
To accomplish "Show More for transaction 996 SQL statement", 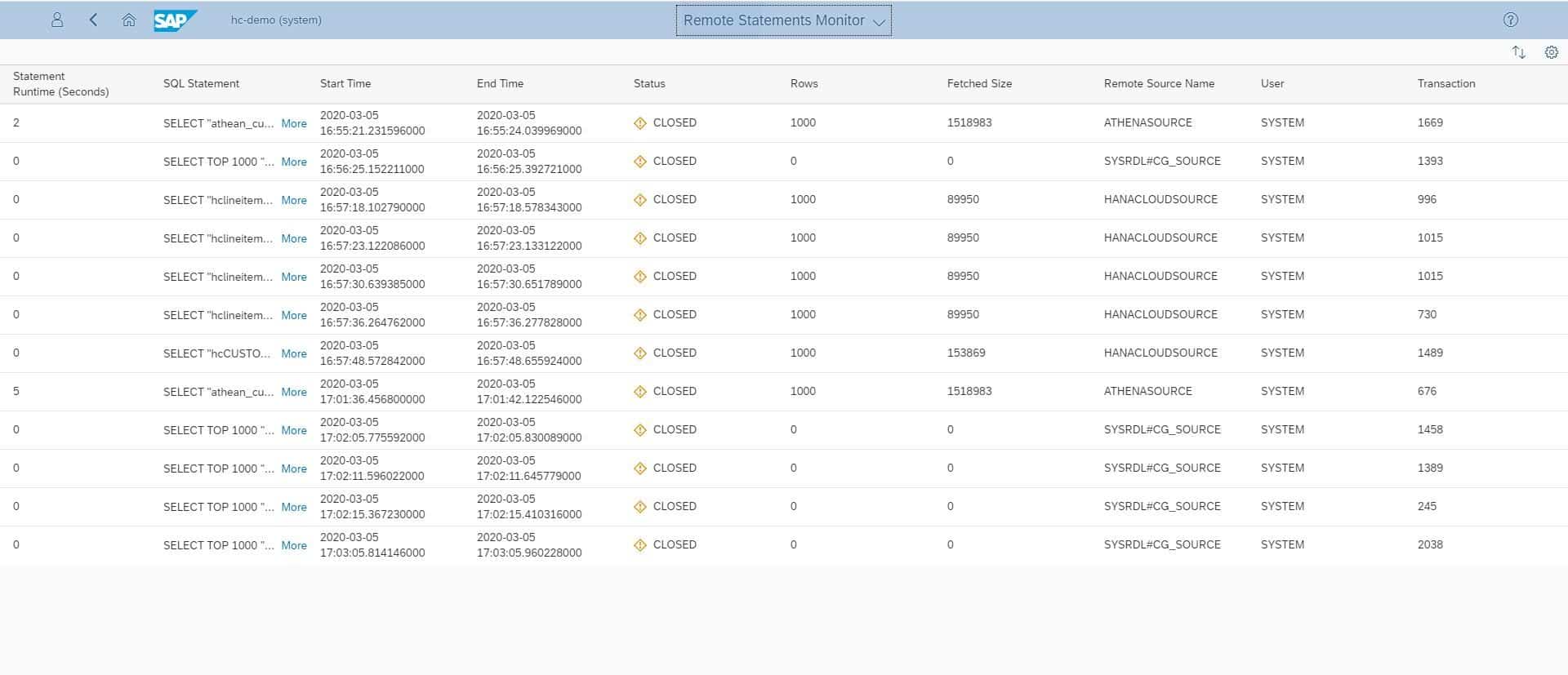I will (294, 200).
